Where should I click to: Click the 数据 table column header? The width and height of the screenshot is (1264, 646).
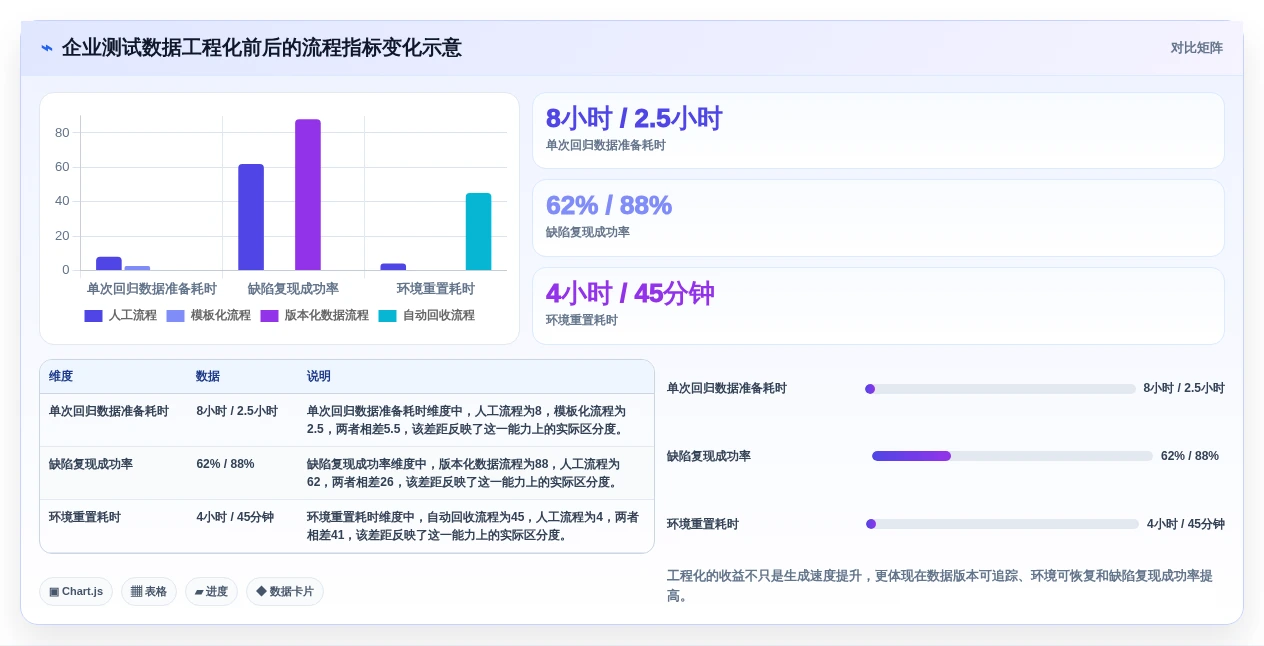pos(208,376)
